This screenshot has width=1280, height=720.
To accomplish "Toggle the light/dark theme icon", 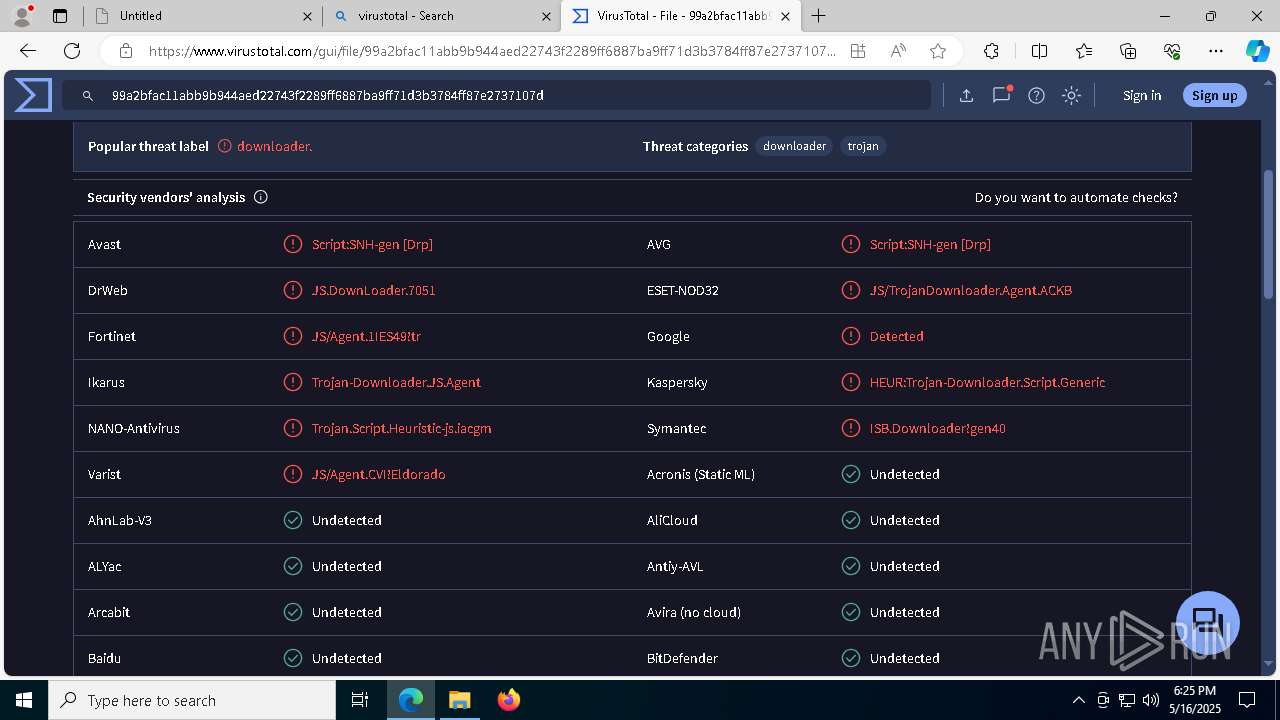I will point(1071,96).
